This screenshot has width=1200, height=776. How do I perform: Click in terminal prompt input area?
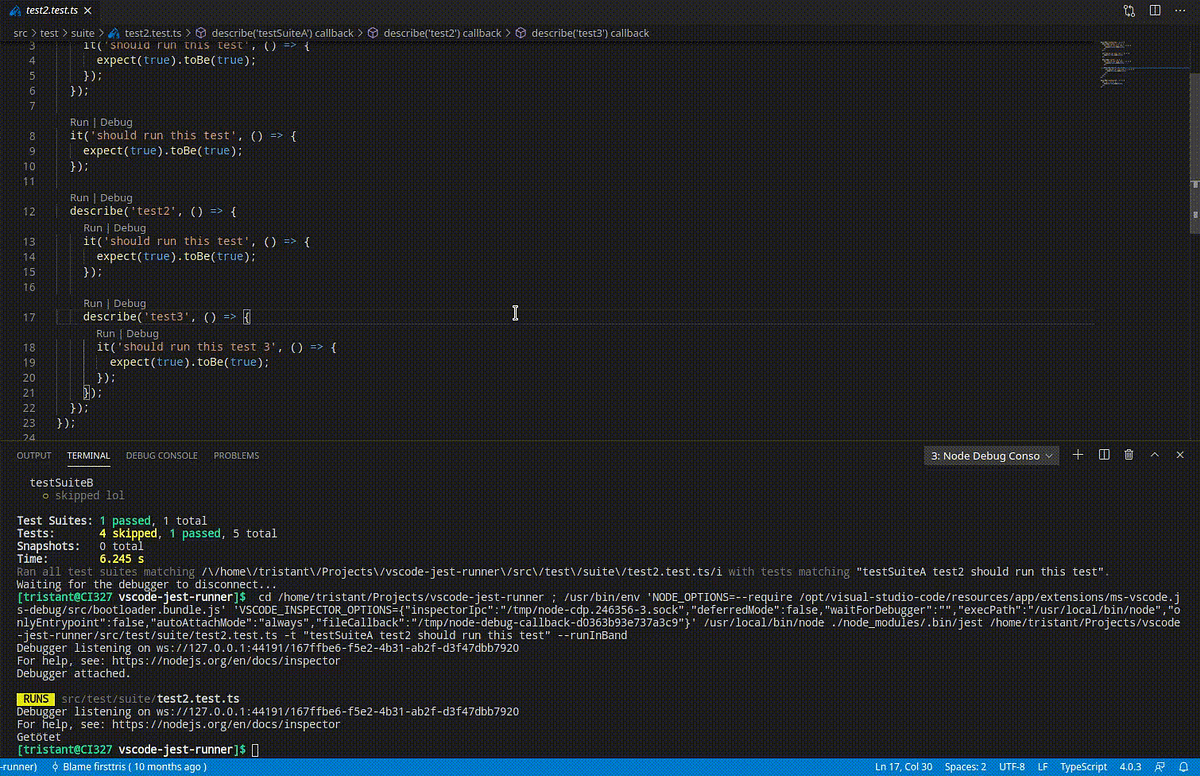click(x=256, y=750)
